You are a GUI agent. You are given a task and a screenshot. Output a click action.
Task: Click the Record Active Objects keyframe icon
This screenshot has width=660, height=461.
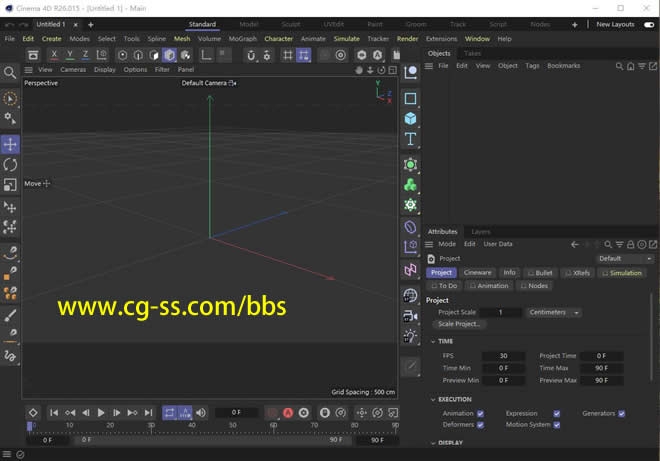tap(271, 412)
